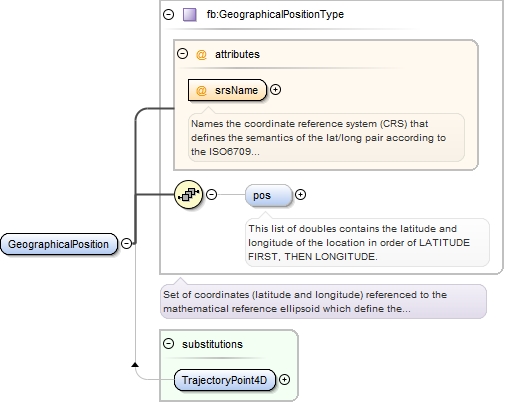Collapse the fb:GeographicalPositionType container
The image size is (505, 403).
point(169,14)
